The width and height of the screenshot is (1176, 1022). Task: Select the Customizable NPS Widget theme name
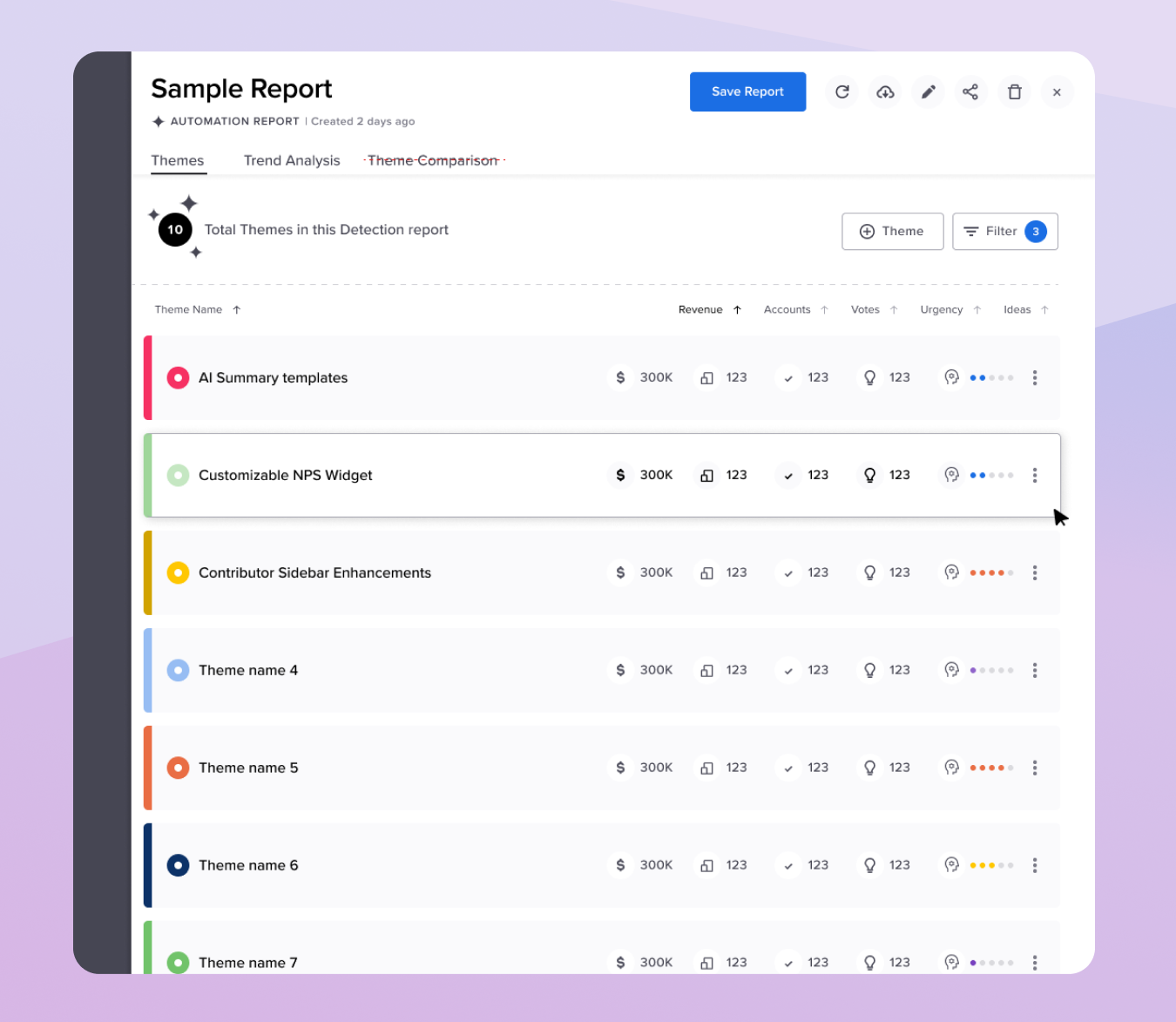[x=285, y=476]
